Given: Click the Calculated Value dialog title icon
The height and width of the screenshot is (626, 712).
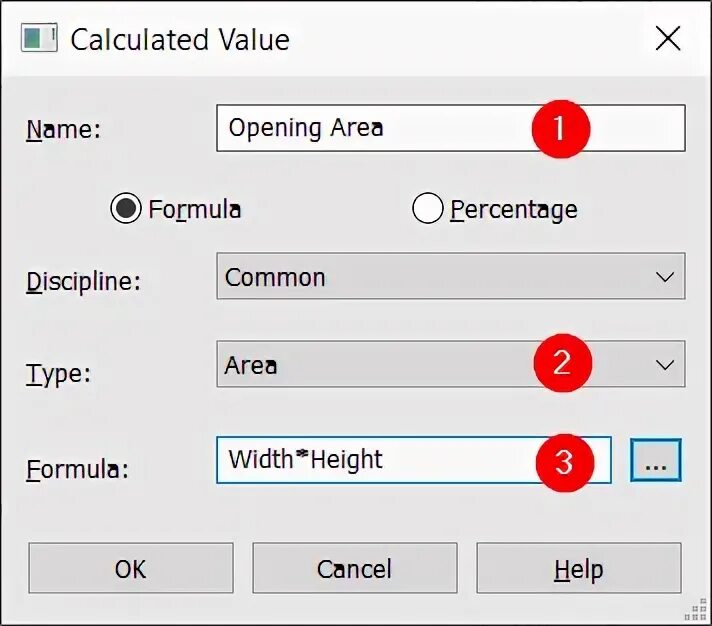Looking at the screenshot, I should (39, 38).
